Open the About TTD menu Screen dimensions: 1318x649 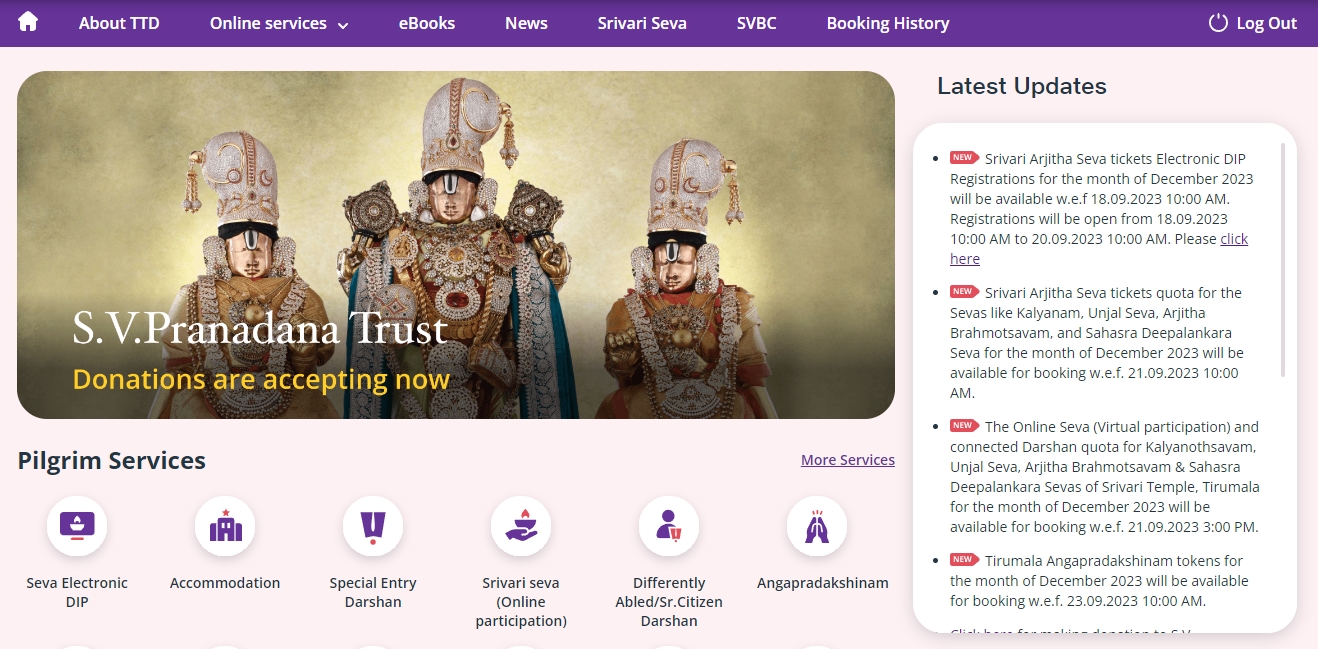coord(119,23)
